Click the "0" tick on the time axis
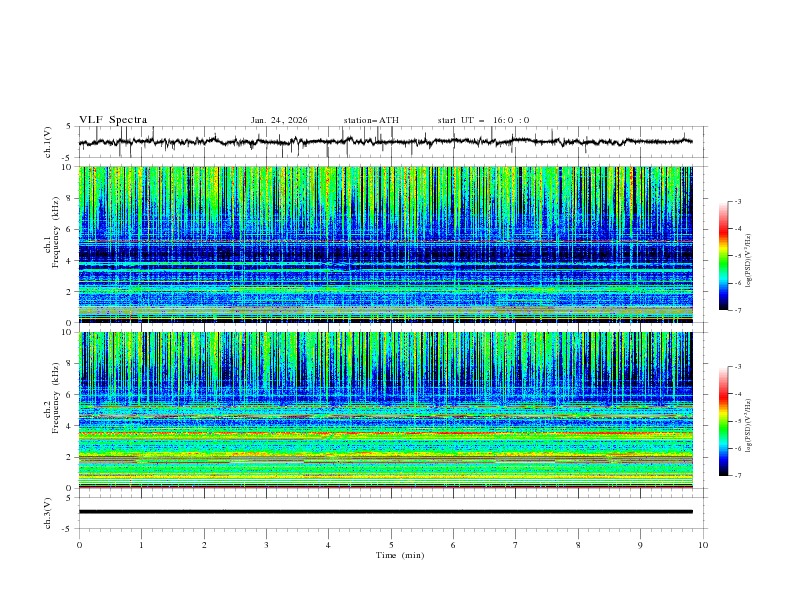This screenshot has width=792, height=612. (79, 545)
